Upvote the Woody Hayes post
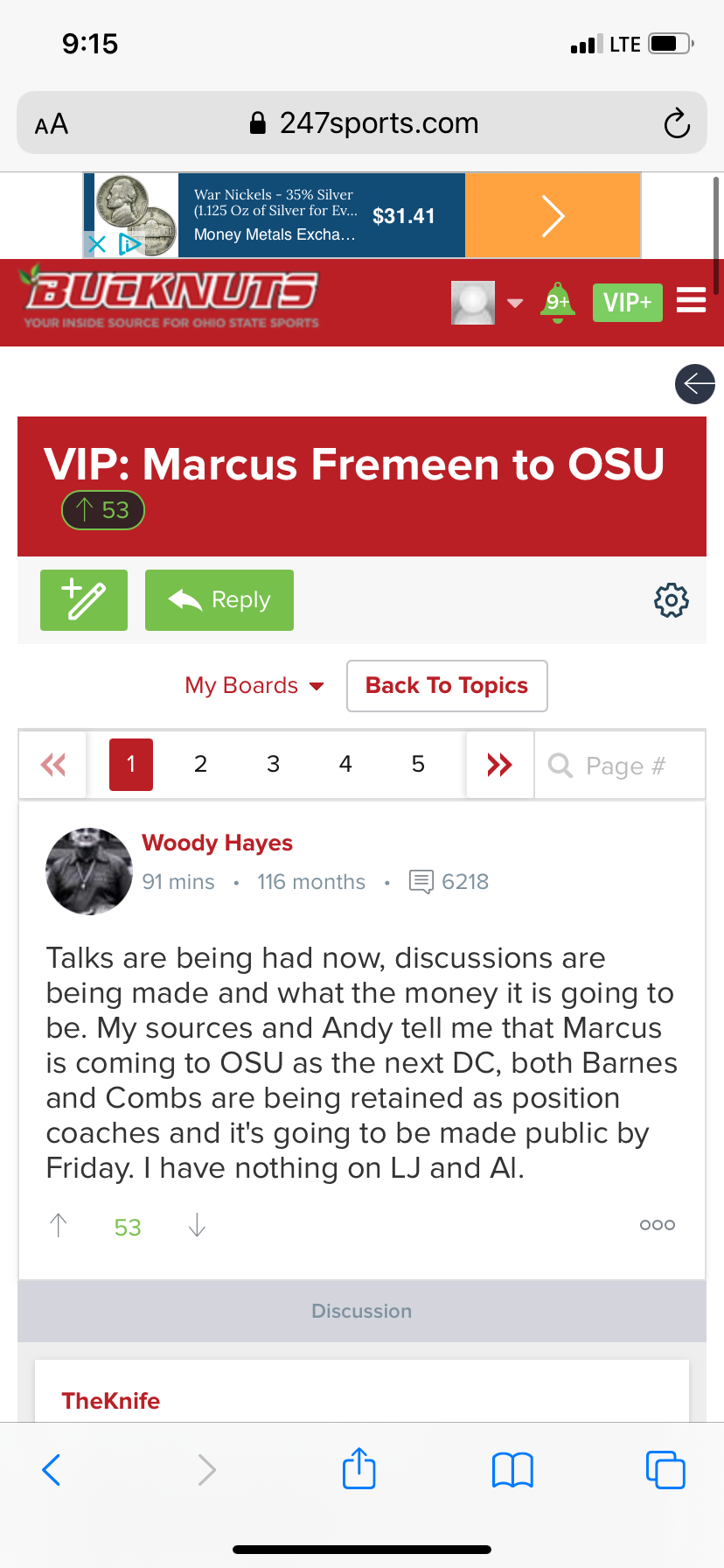Image resolution: width=724 pixels, height=1568 pixels. point(59,1226)
